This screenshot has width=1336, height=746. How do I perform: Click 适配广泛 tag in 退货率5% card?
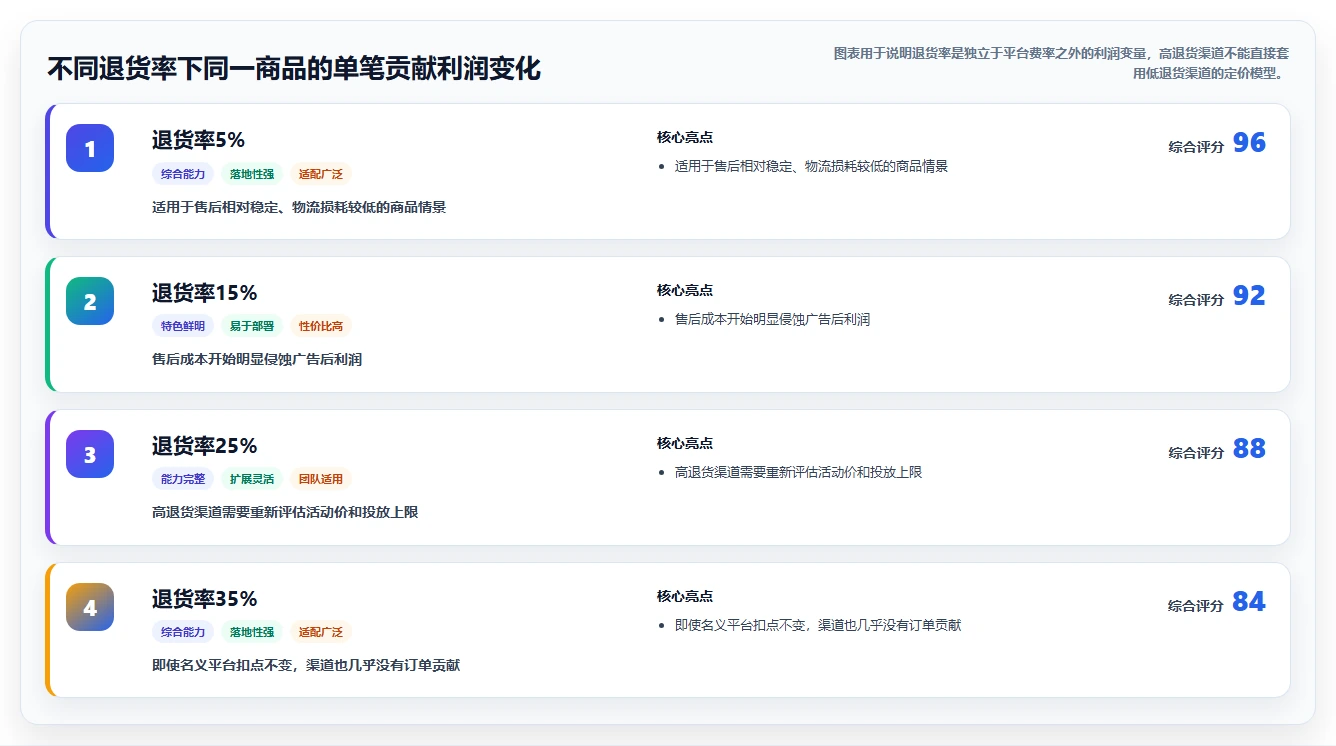tap(321, 174)
